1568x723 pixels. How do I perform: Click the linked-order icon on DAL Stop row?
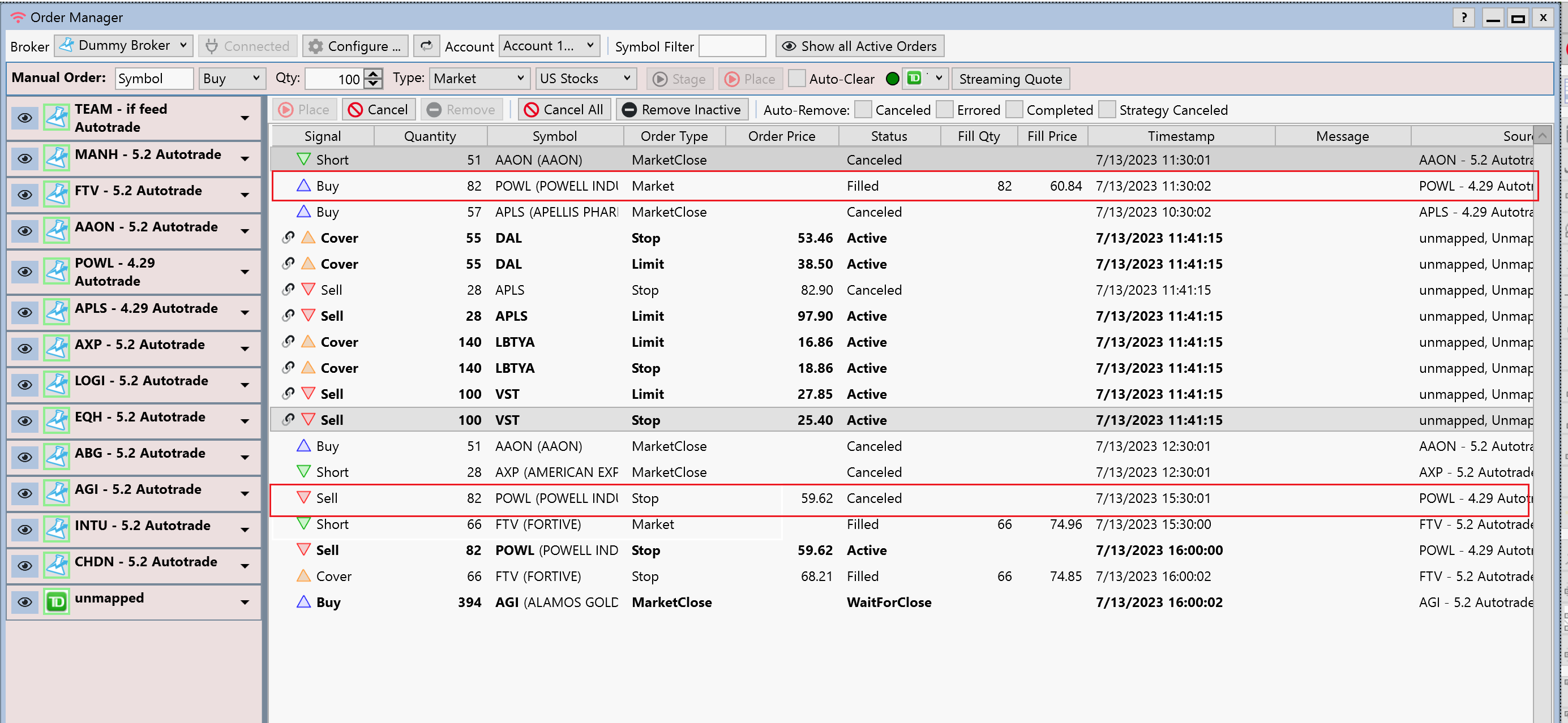(289, 238)
